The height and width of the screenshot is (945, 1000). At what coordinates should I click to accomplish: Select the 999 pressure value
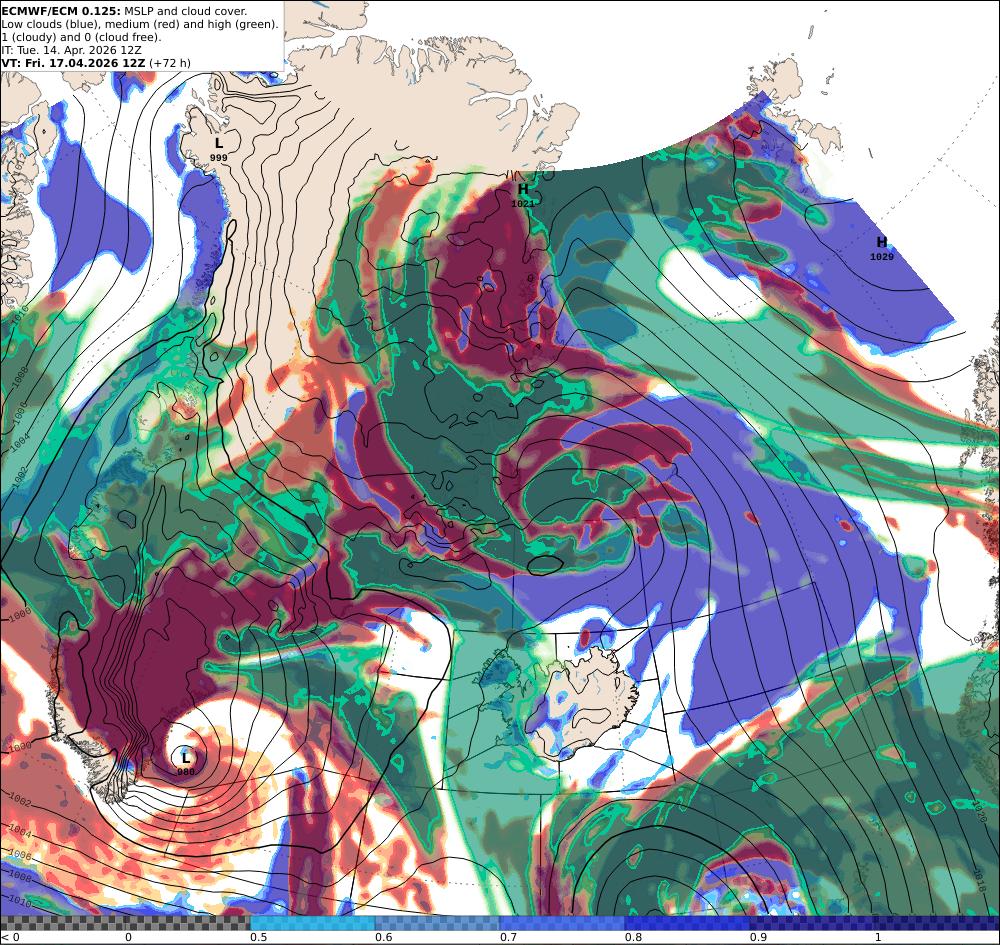click(x=218, y=158)
